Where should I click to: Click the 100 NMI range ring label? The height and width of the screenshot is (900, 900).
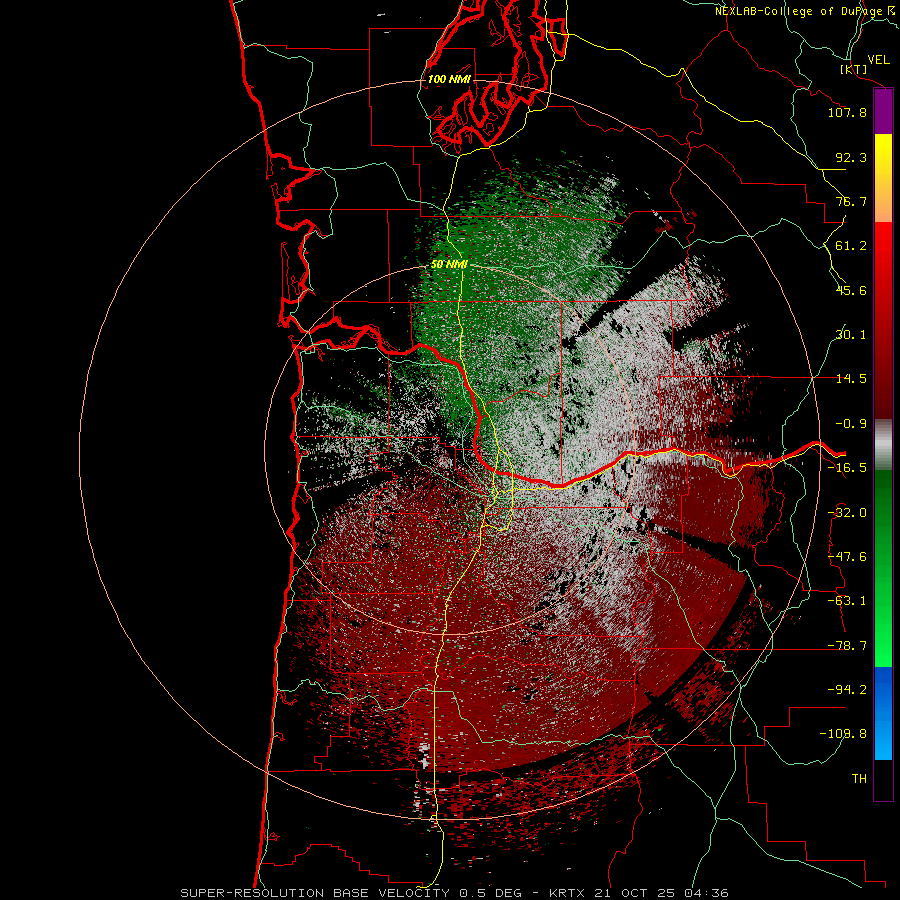click(x=448, y=79)
